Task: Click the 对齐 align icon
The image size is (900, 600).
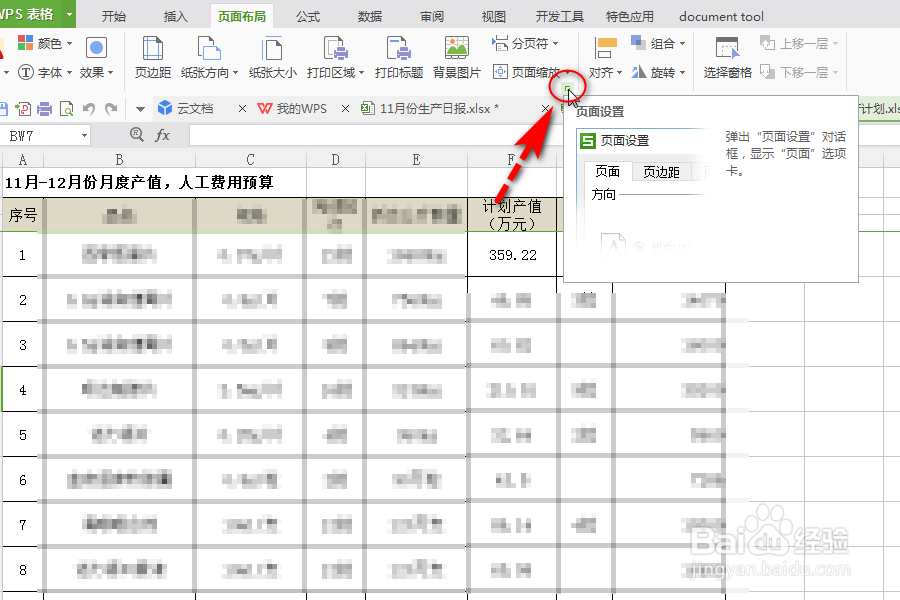Action: tap(605, 48)
